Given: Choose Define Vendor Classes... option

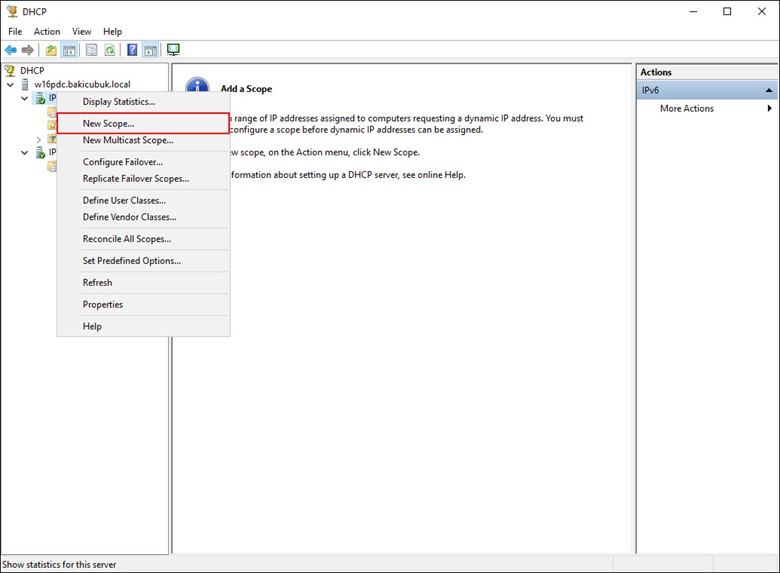Looking at the screenshot, I should [x=143, y=217].
